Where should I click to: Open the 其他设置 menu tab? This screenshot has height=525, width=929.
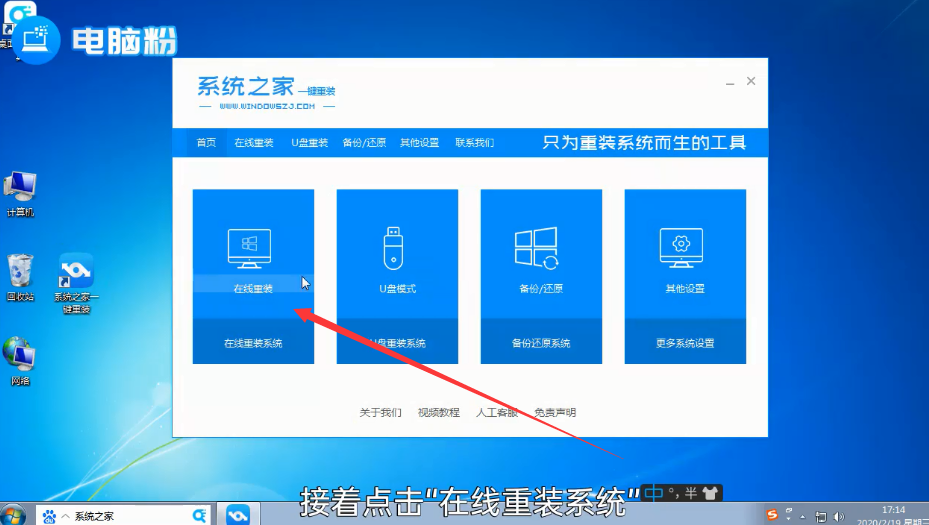point(419,142)
